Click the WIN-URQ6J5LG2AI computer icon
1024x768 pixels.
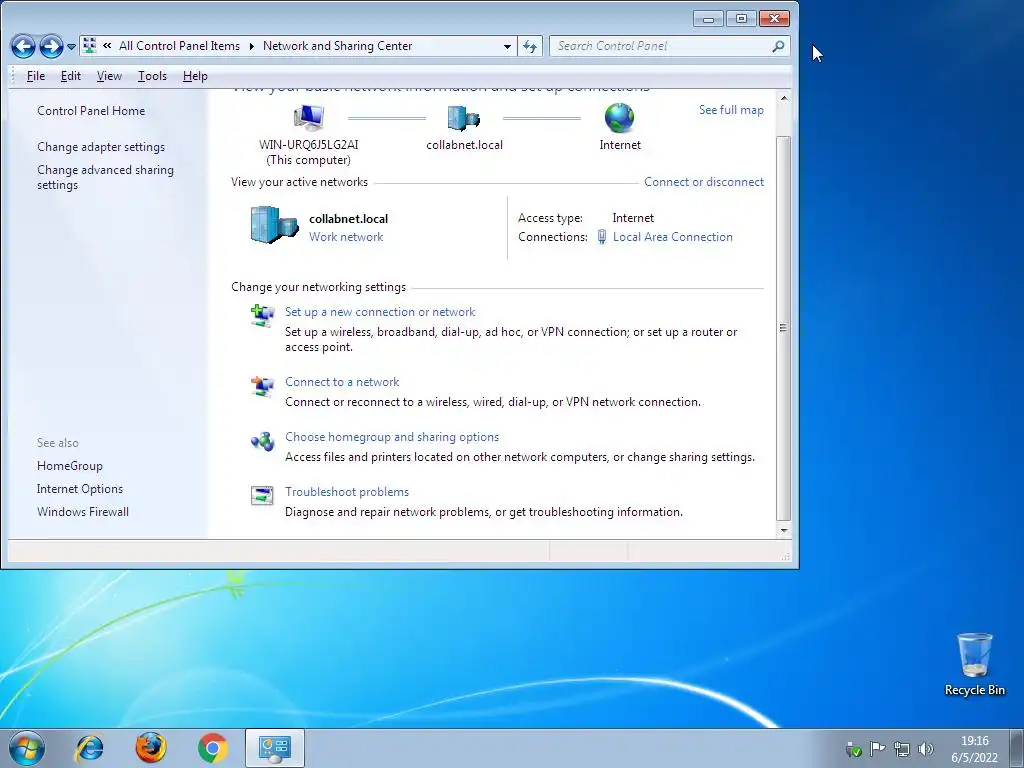(309, 118)
